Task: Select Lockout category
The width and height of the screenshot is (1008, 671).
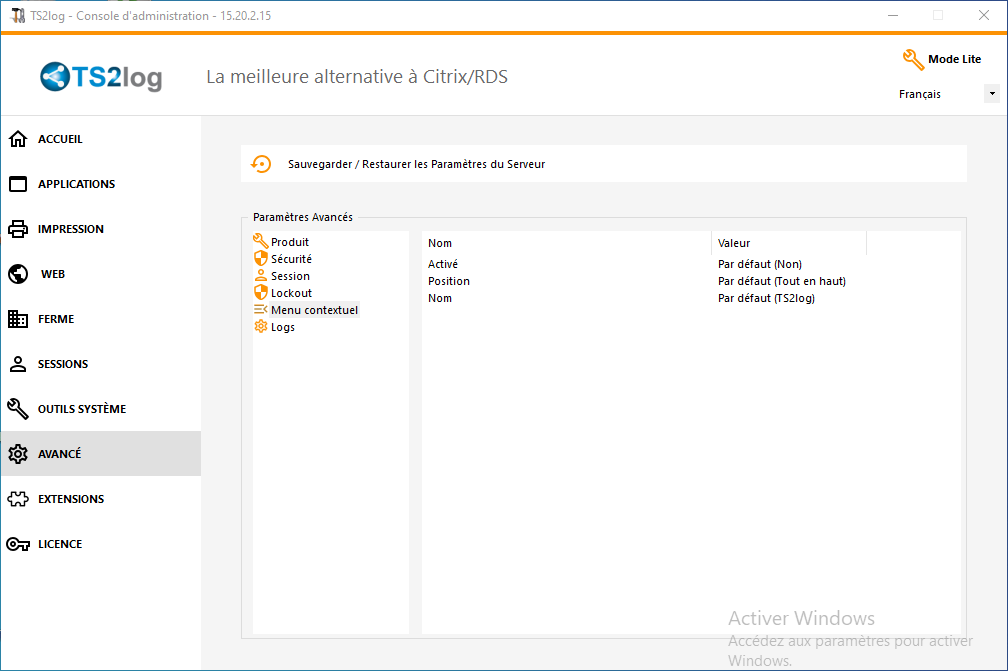Action: point(291,293)
